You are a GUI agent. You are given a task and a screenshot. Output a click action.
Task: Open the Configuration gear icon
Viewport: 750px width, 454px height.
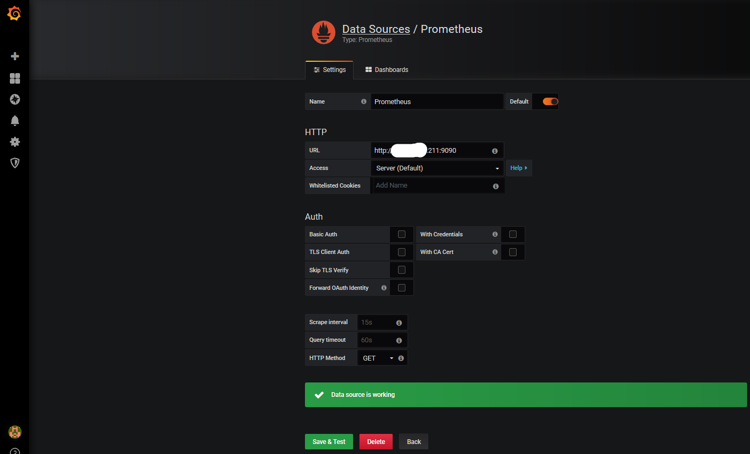pyautogui.click(x=15, y=142)
